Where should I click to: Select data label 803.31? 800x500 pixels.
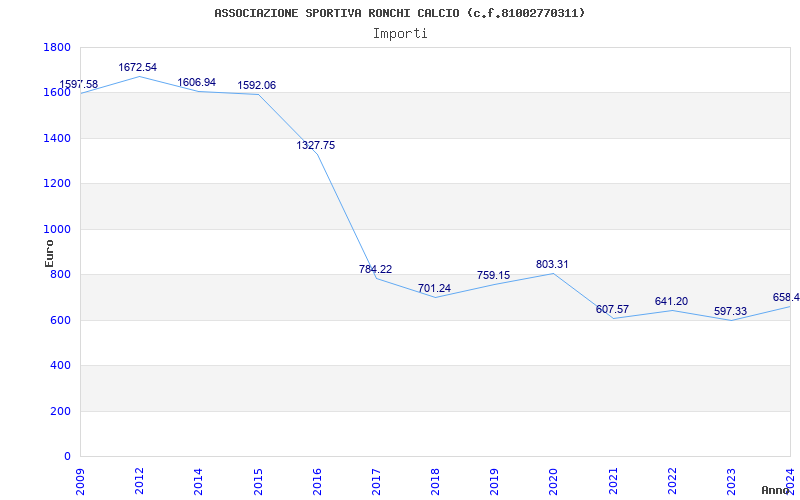pyautogui.click(x=552, y=265)
